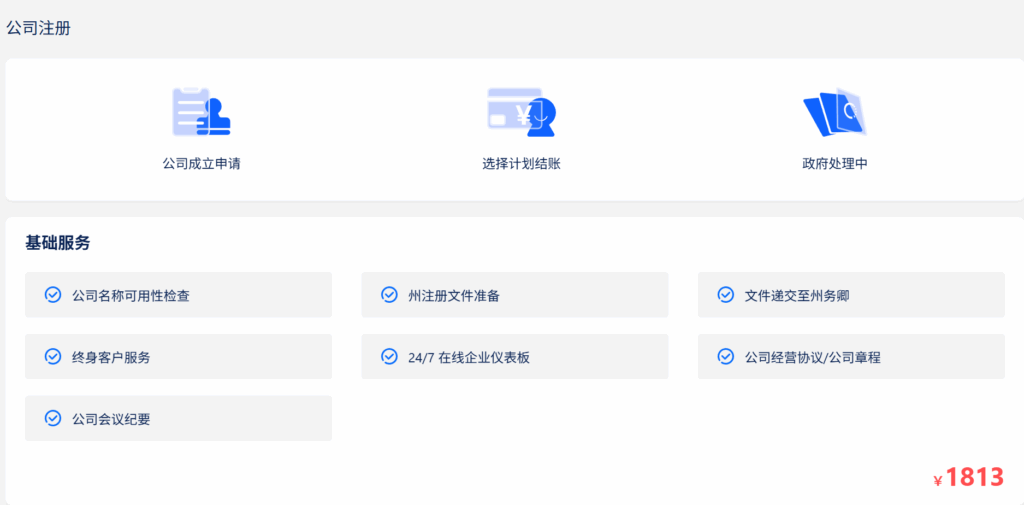The image size is (1024, 505).
Task: Click the 文件递交至州务卿 service text
Action: (x=797, y=295)
